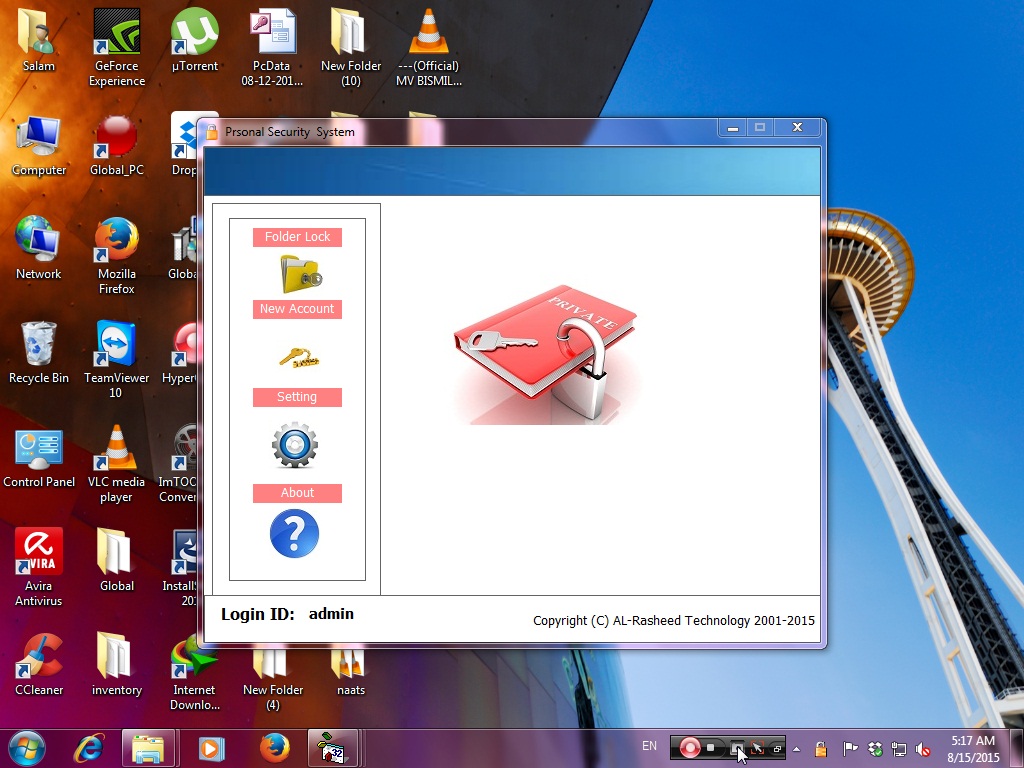Click the AL-Rasheed Technology copyright text

673,620
